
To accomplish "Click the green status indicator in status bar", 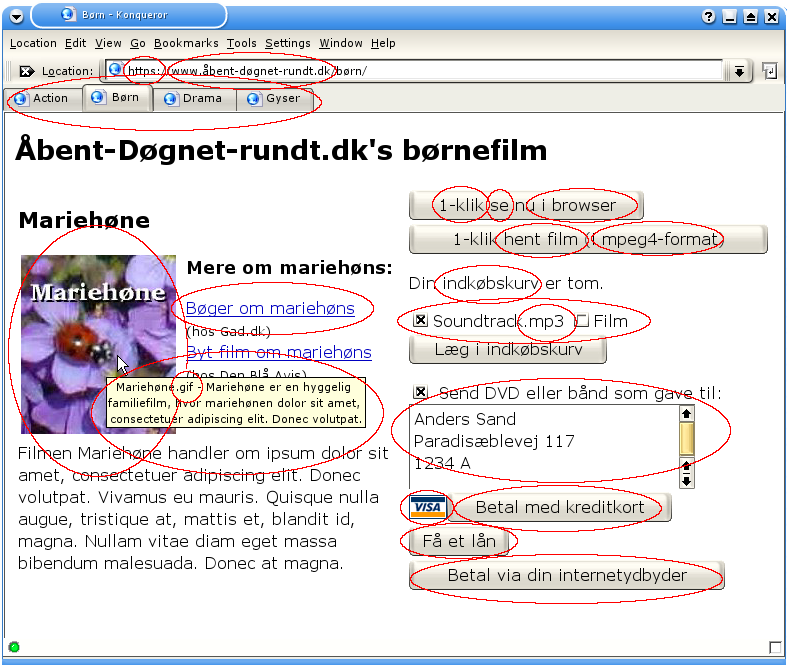I will pyautogui.click(x=14, y=647).
